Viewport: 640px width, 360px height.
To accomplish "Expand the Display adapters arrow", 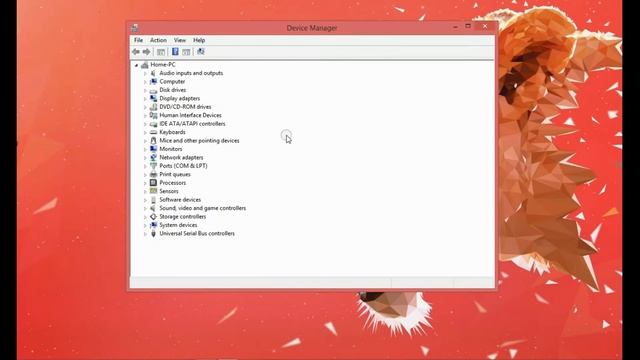I will [145, 99].
